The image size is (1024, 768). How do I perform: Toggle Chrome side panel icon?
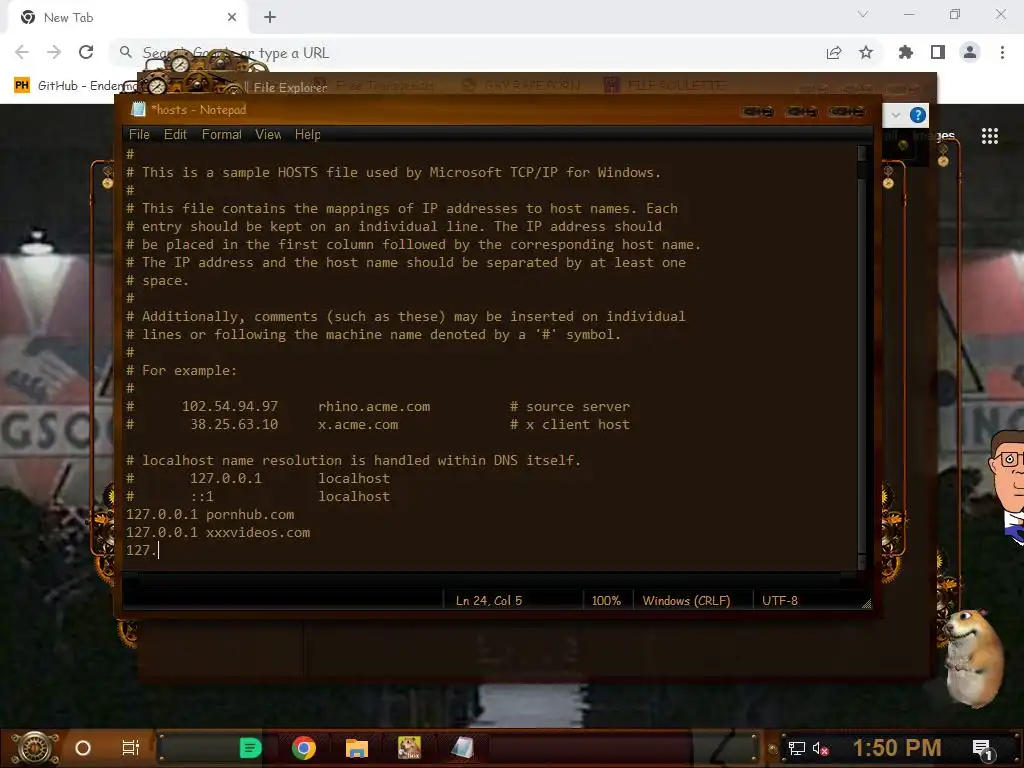point(938,52)
